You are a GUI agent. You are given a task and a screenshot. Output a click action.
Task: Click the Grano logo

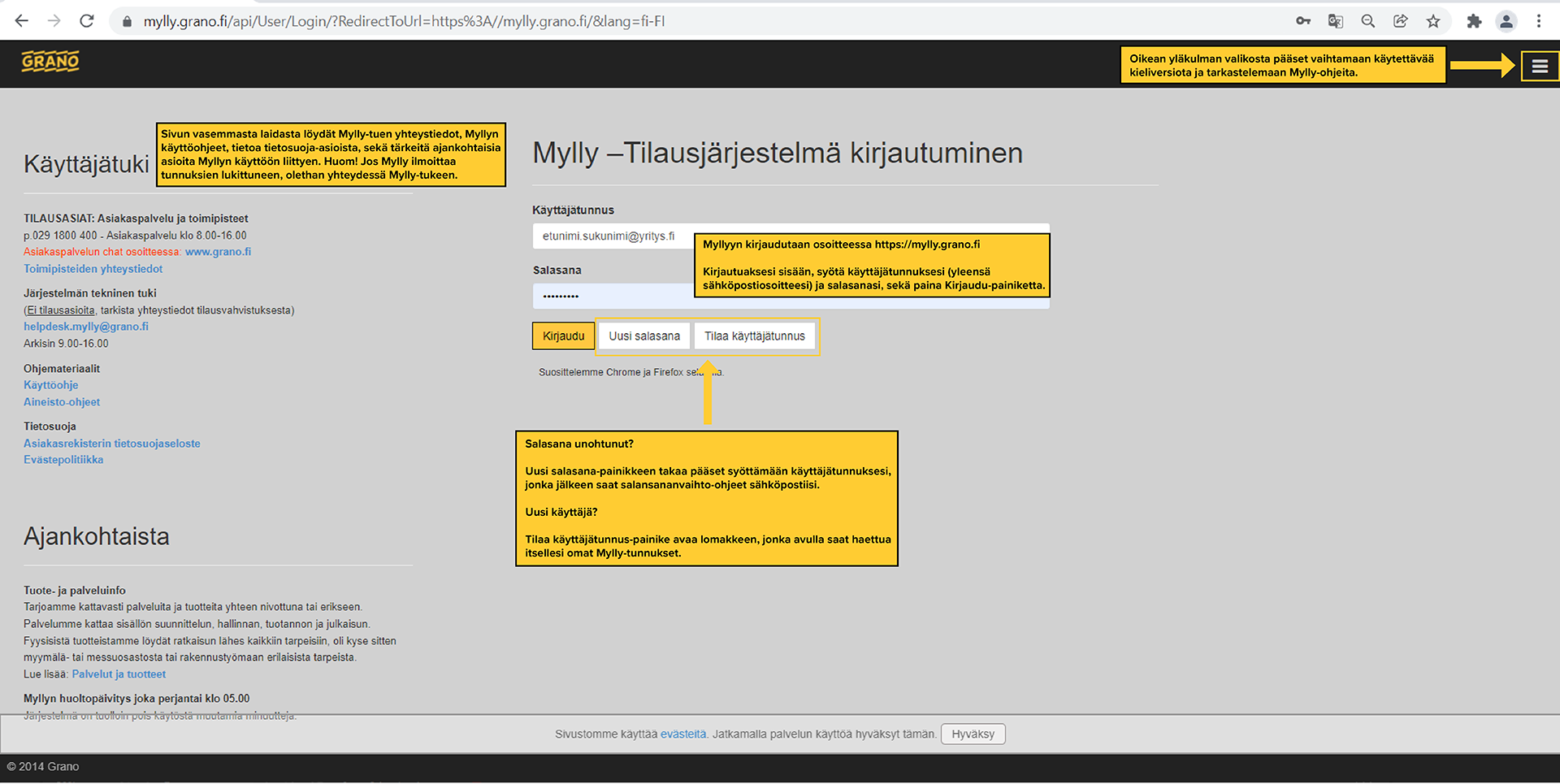coord(50,62)
